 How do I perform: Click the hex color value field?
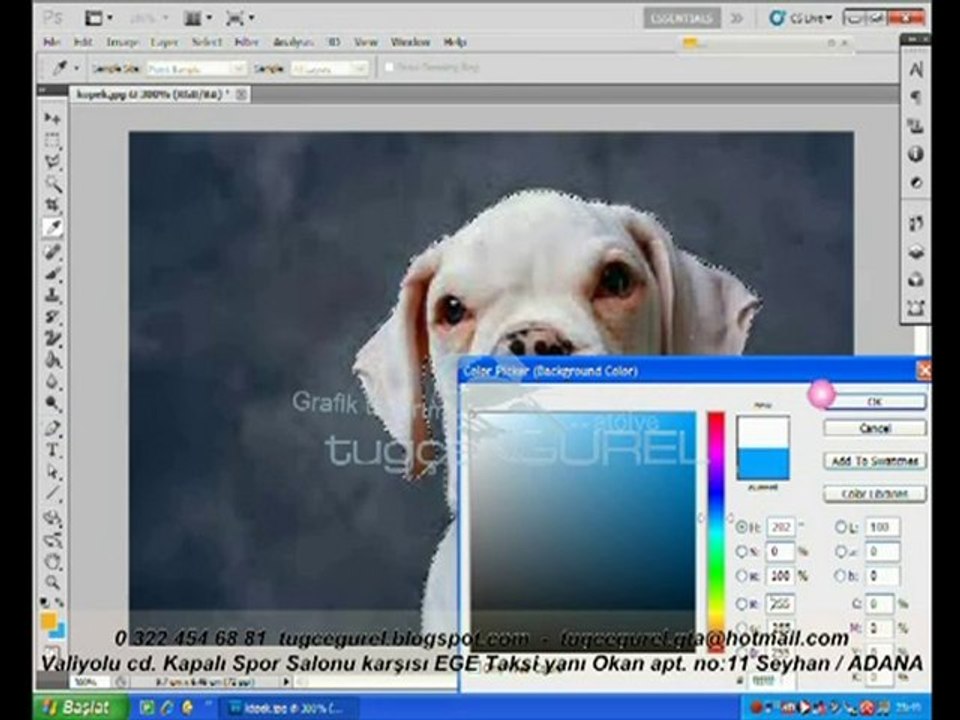coord(771,680)
